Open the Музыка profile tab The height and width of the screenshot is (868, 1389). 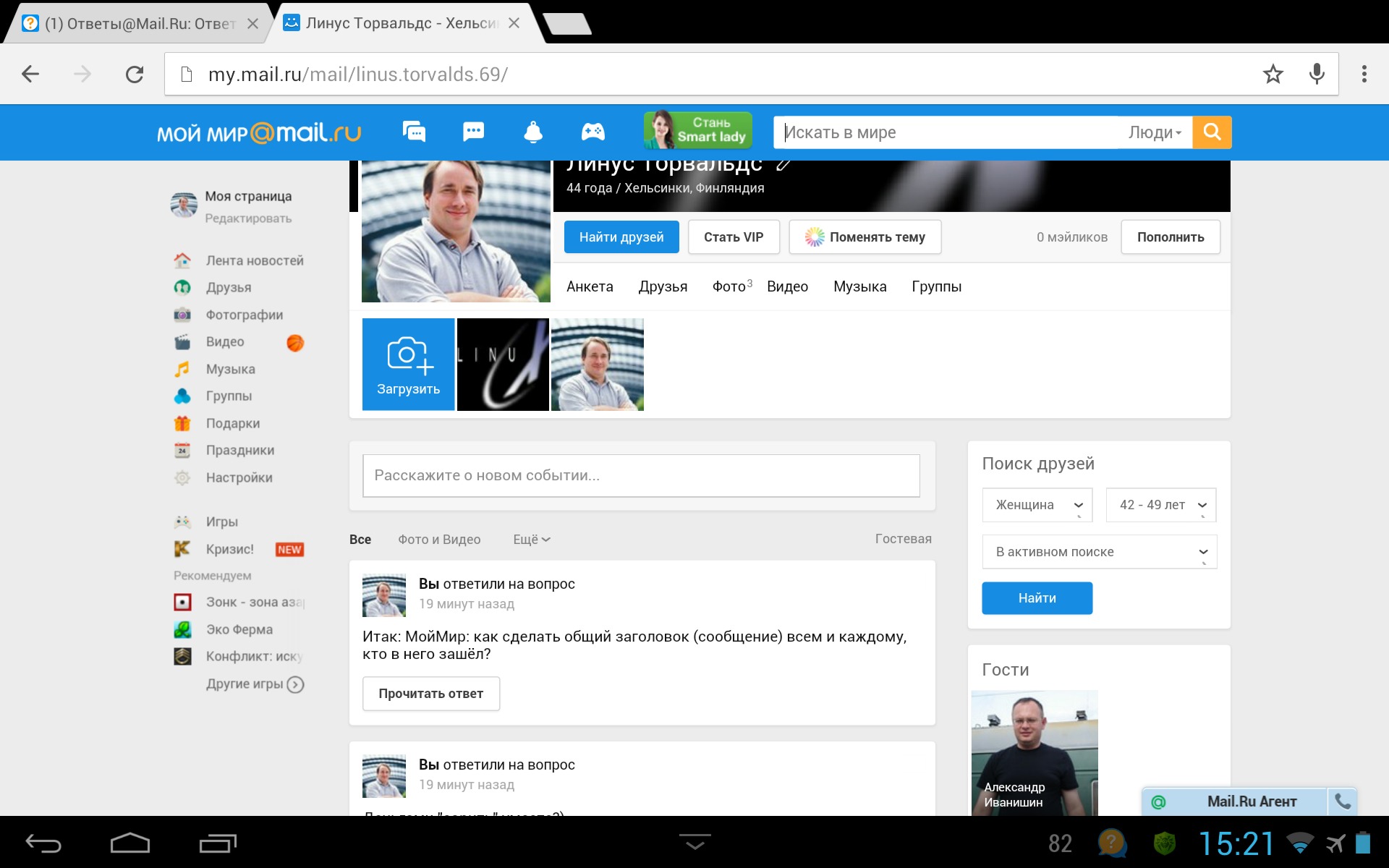point(859,286)
